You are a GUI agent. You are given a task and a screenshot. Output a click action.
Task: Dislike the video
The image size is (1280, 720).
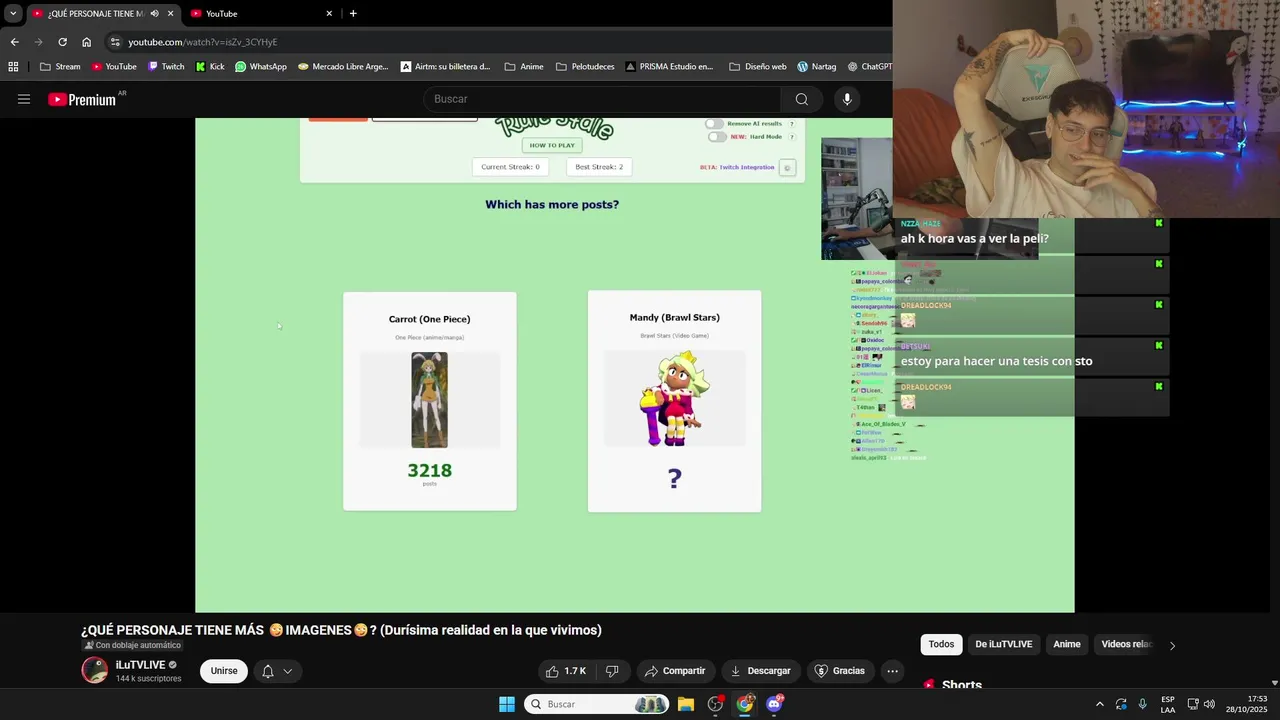point(612,671)
